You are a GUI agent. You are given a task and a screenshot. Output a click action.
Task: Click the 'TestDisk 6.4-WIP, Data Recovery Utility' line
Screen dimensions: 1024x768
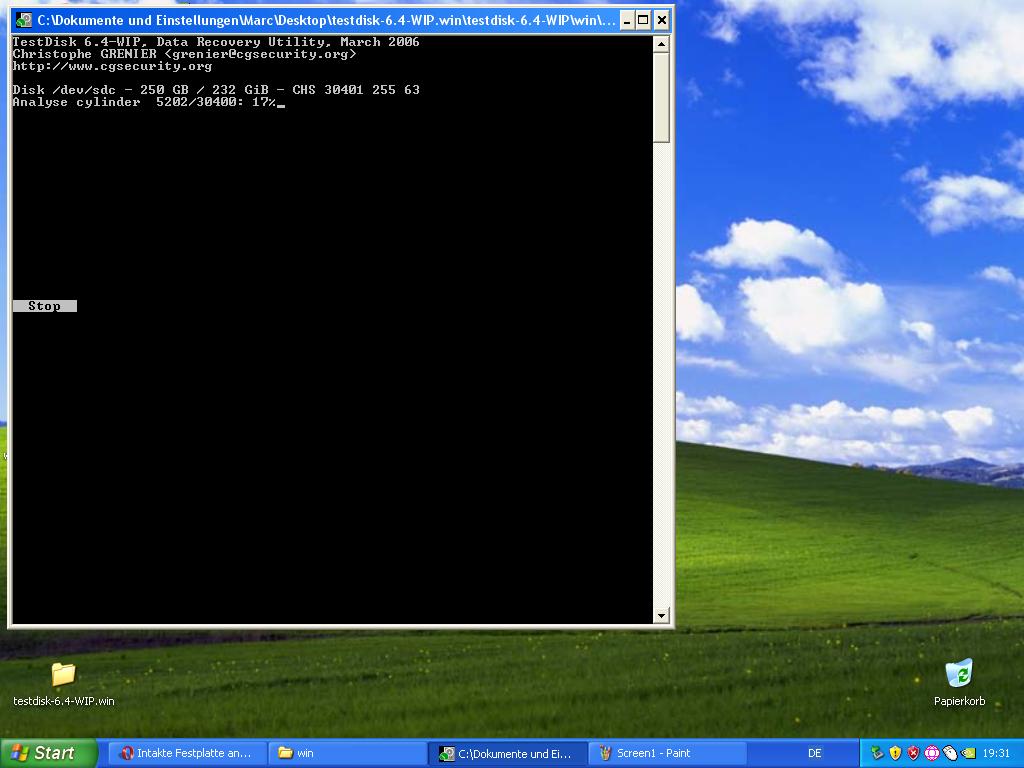[x=216, y=42]
